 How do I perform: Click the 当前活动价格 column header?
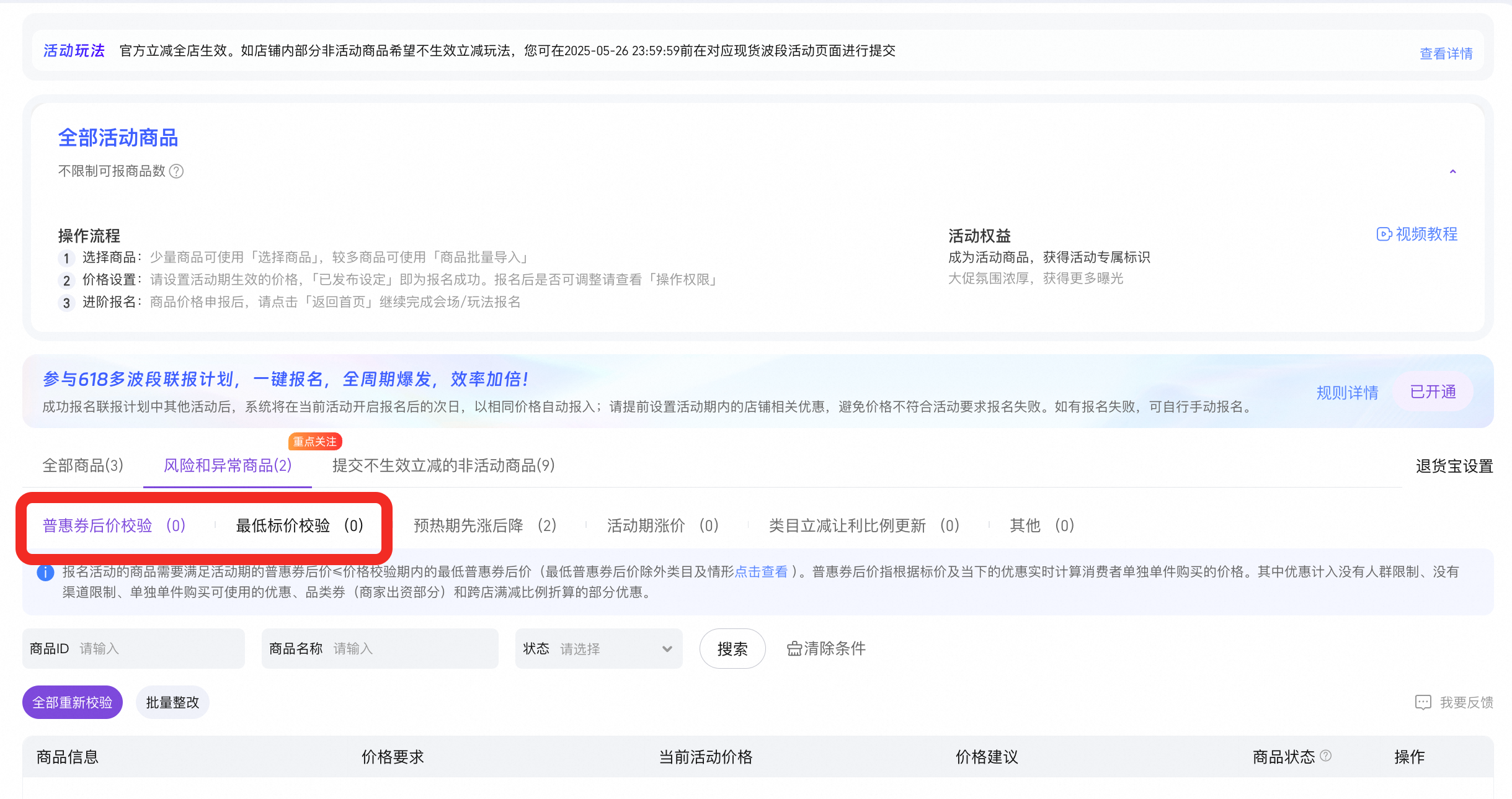point(705,757)
